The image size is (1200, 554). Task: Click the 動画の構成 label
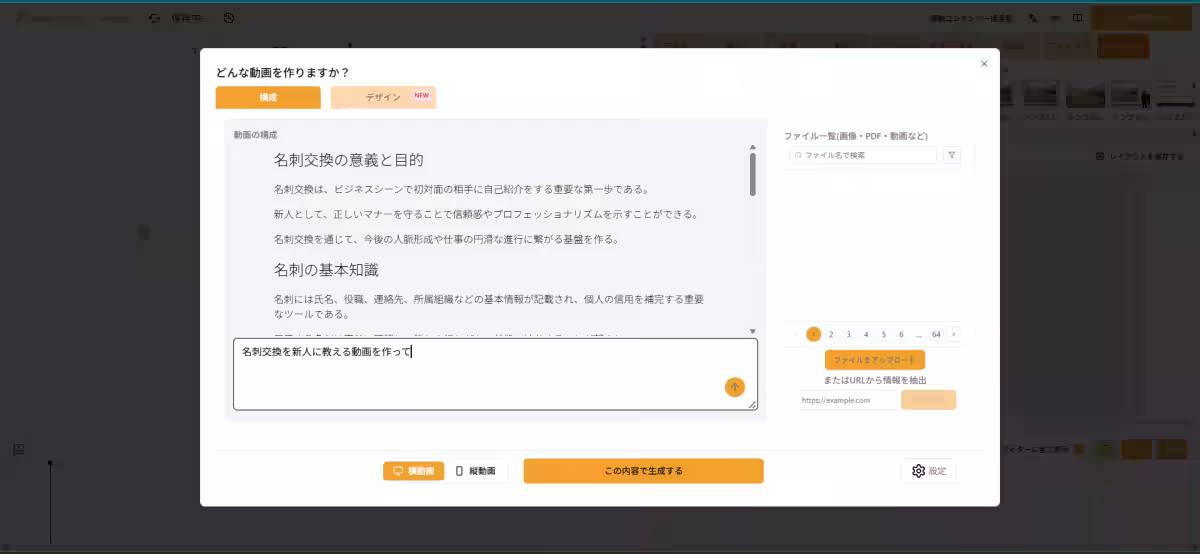tap(256, 134)
